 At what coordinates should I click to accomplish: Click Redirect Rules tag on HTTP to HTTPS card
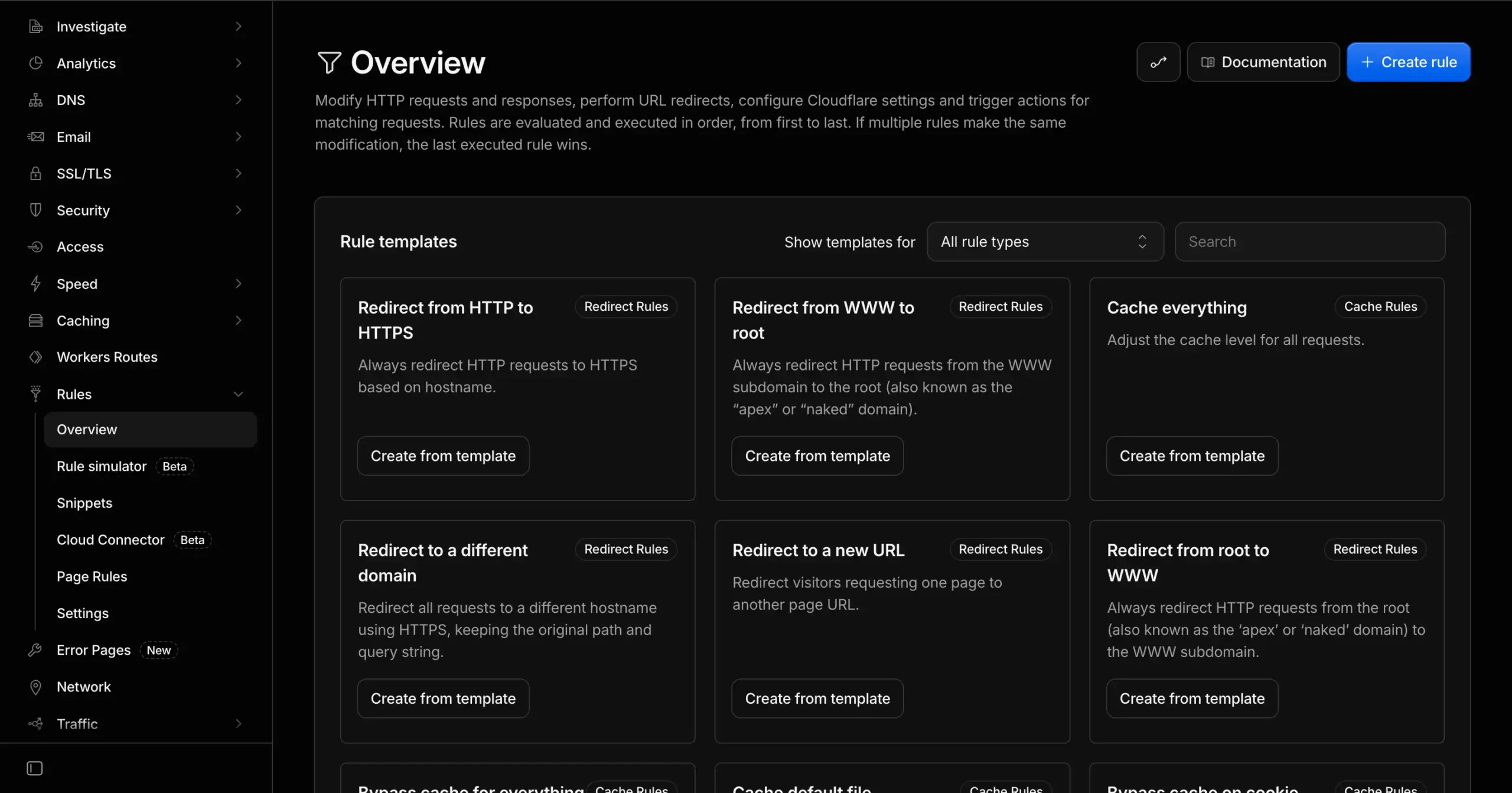[626, 307]
